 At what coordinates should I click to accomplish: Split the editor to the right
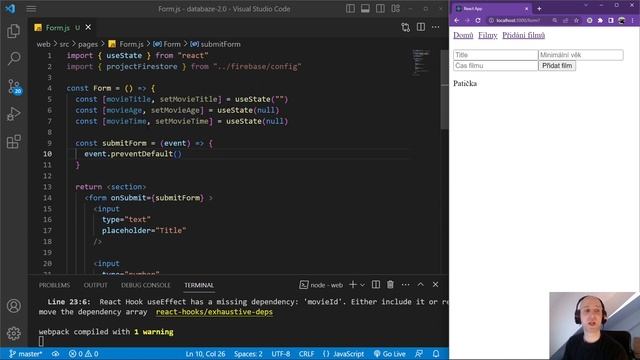(421, 27)
